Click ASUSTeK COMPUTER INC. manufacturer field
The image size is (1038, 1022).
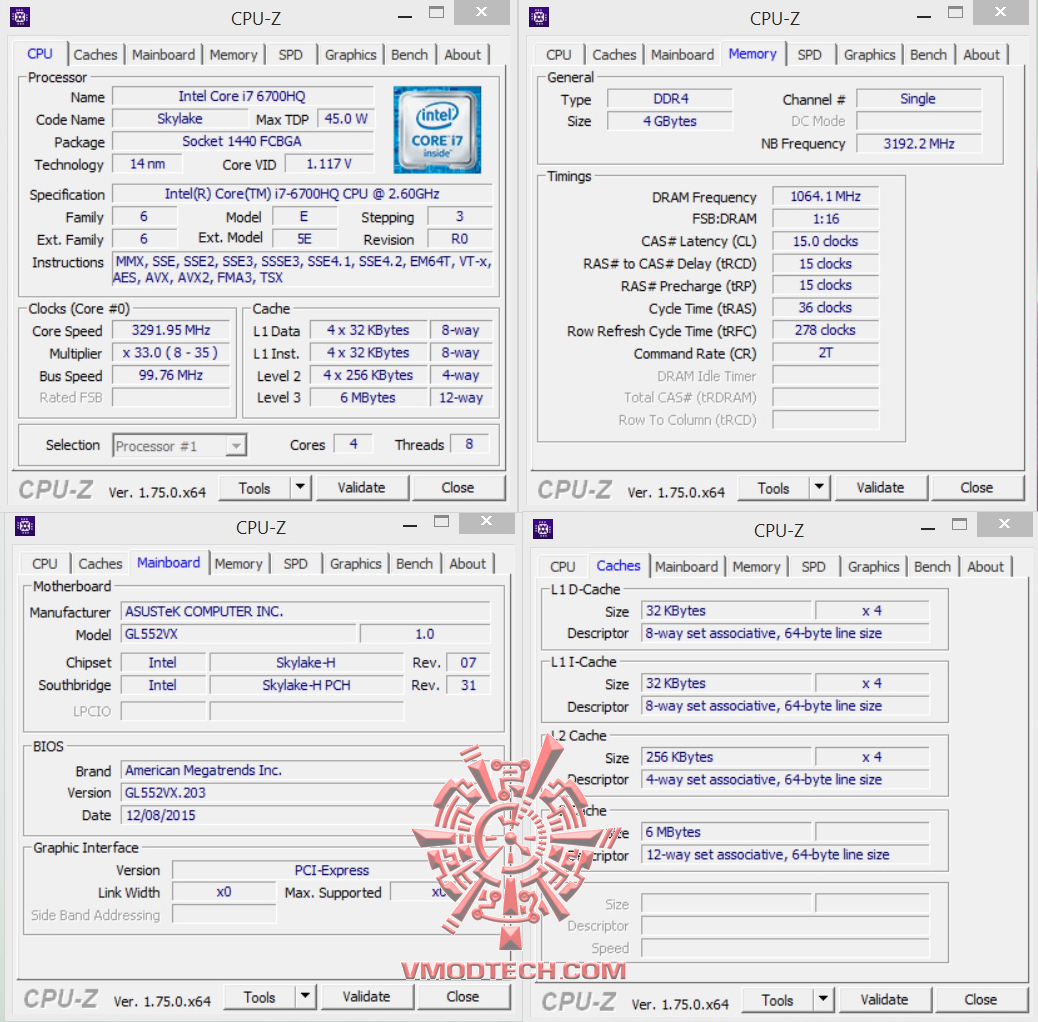coord(305,611)
